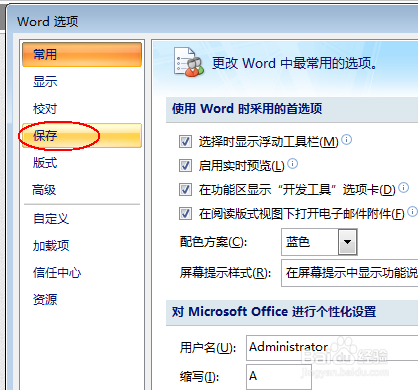Disable 在阅读版式视图下打开电子邮件附件 checkbox

click(185, 213)
